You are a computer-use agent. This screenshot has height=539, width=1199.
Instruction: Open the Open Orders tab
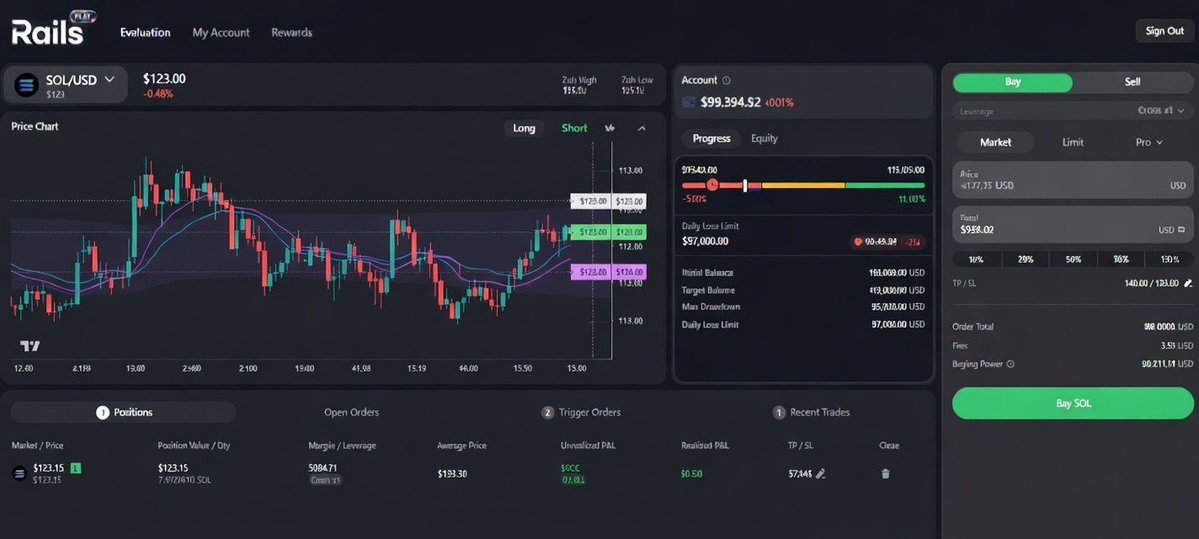pos(352,412)
